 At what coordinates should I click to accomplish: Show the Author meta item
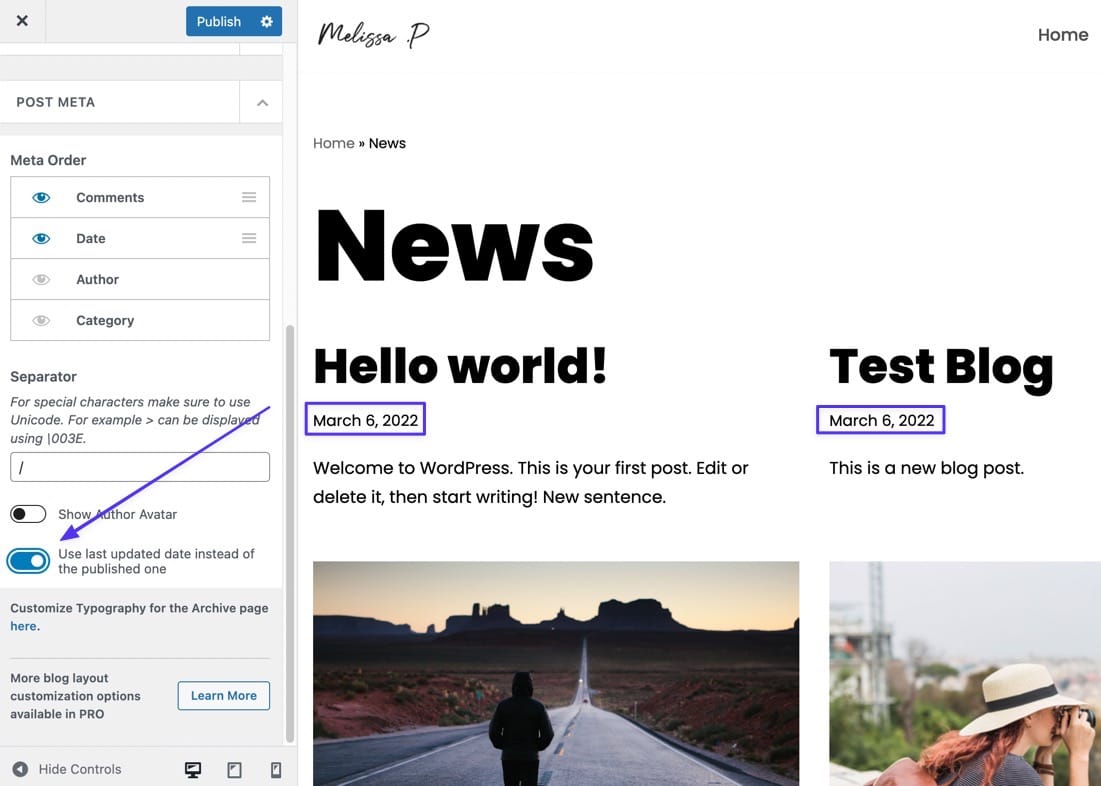pos(41,280)
